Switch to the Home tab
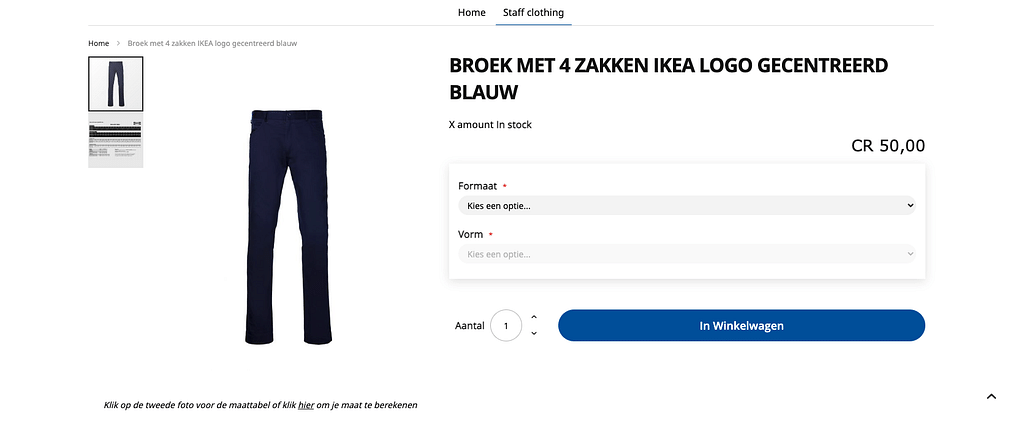1024x440 pixels. pyautogui.click(x=471, y=13)
